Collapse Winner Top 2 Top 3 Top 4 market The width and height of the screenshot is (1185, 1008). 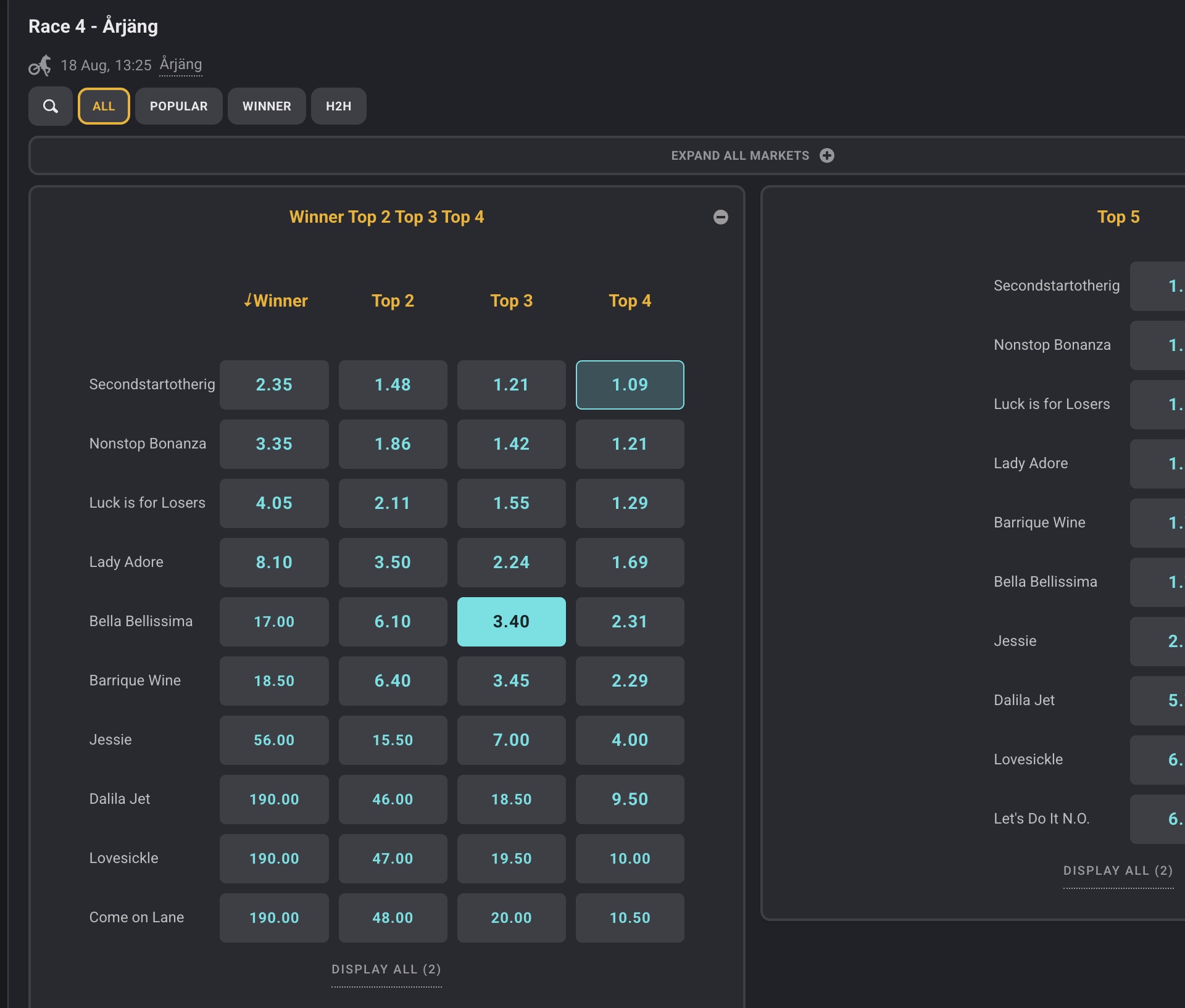coord(720,217)
